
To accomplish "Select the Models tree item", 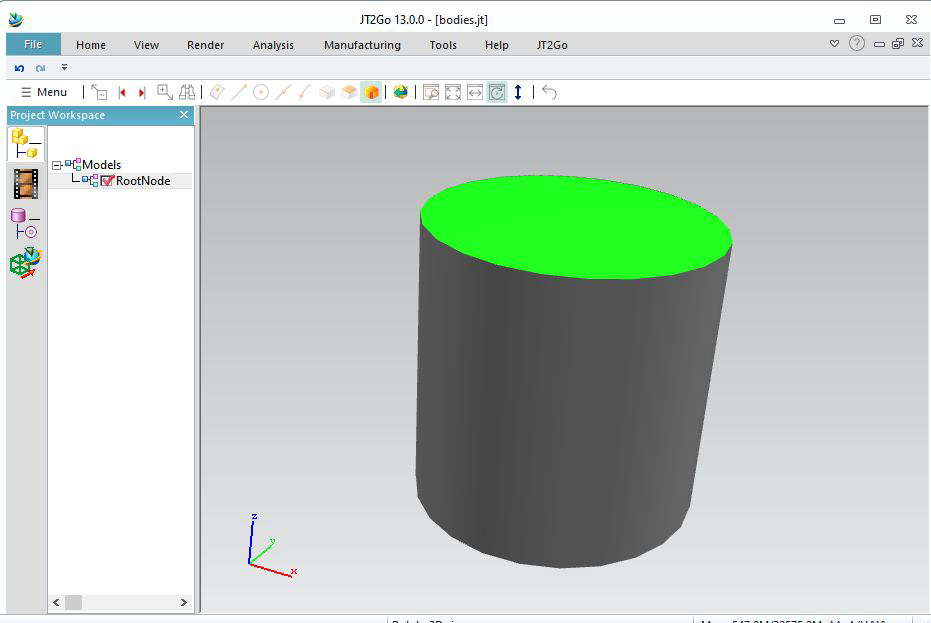I will point(102,165).
